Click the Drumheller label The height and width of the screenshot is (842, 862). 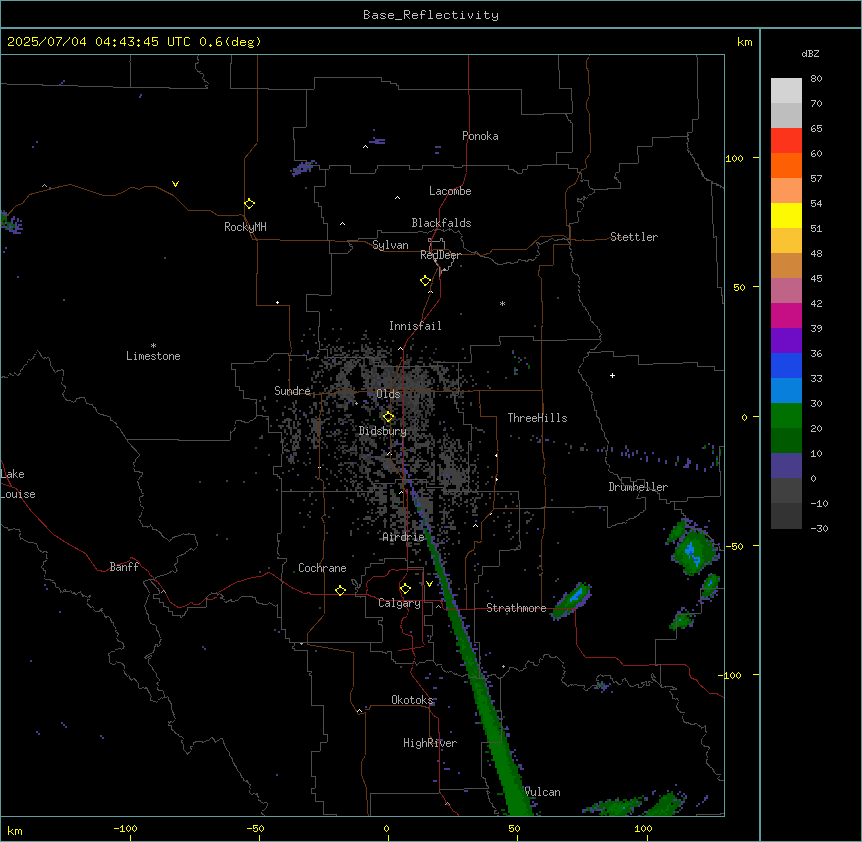click(638, 487)
